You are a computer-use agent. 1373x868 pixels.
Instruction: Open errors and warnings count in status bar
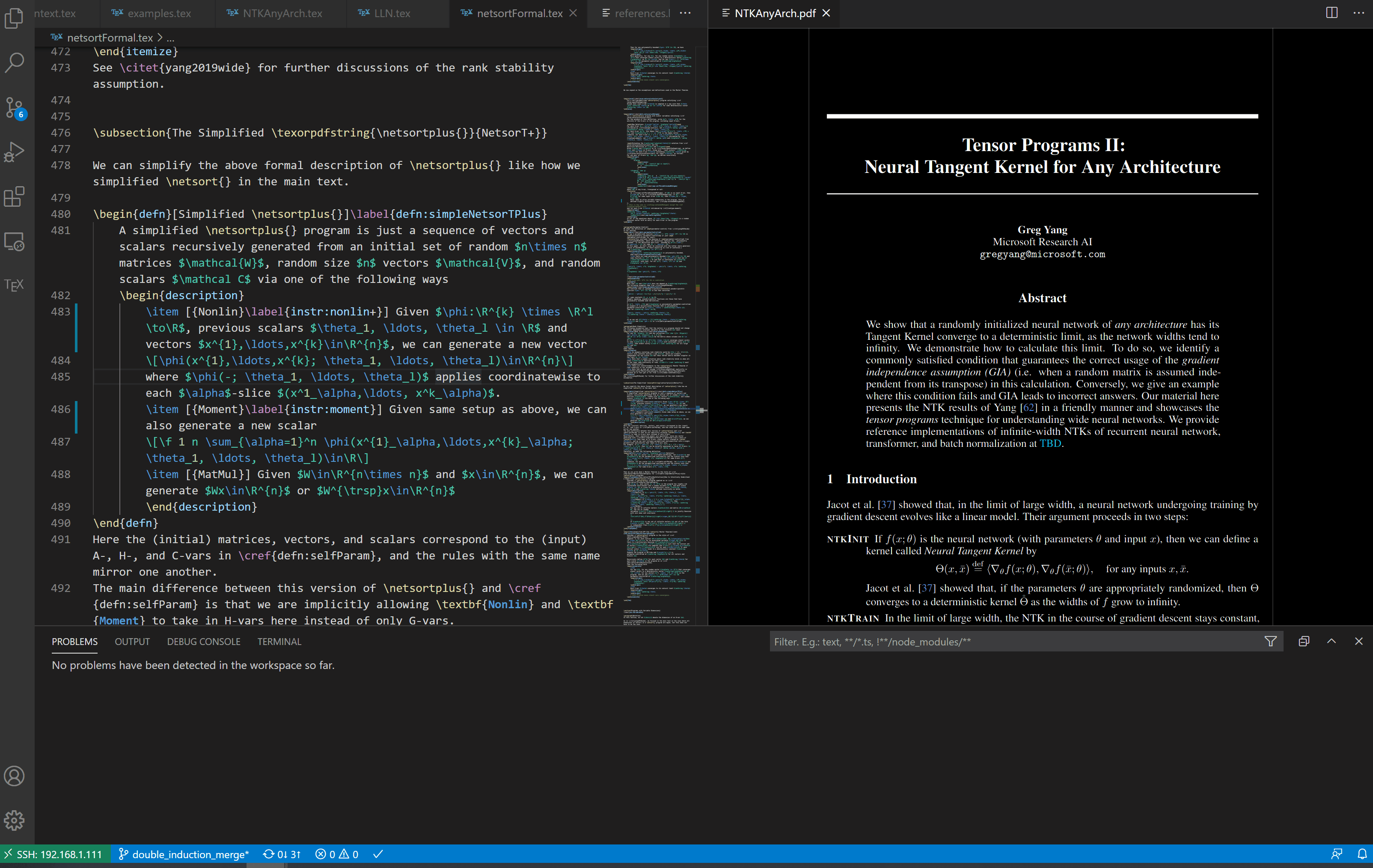337,854
